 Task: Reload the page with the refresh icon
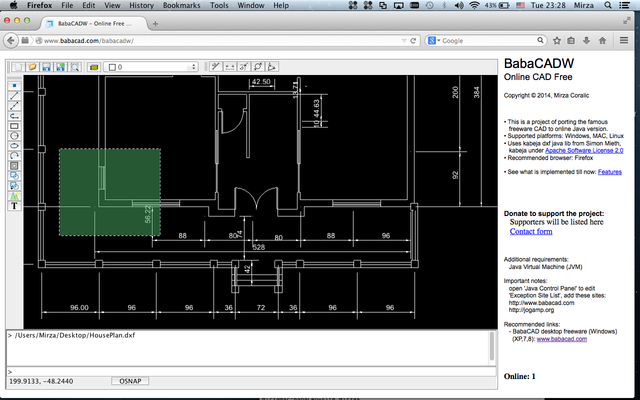413,40
